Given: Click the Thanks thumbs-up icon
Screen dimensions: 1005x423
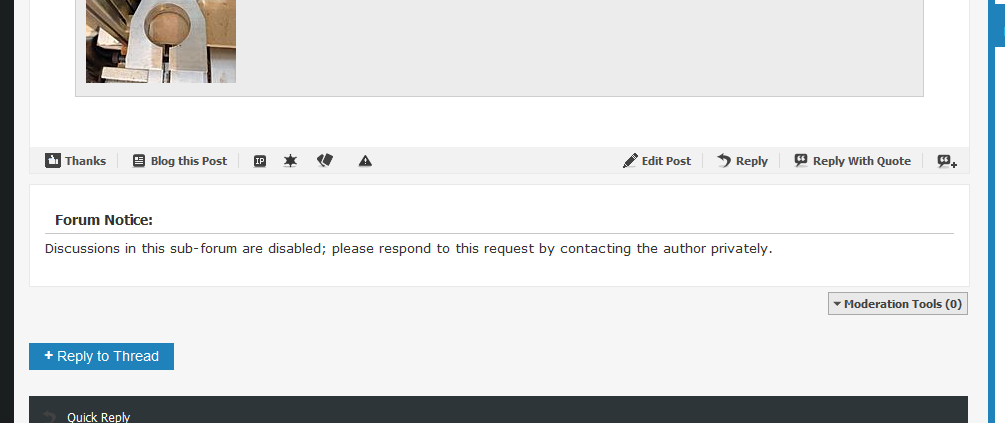Looking at the screenshot, I should pos(53,161).
